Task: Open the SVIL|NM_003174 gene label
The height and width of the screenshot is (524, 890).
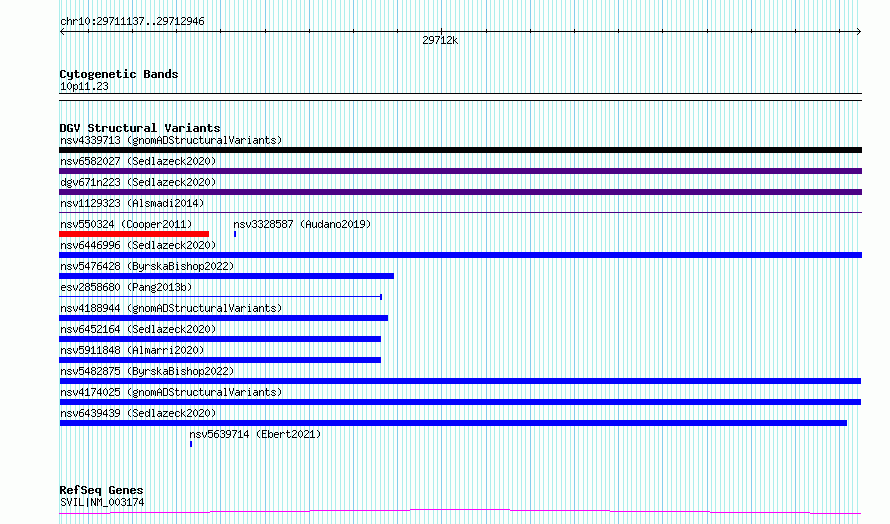Action: click(x=102, y=502)
